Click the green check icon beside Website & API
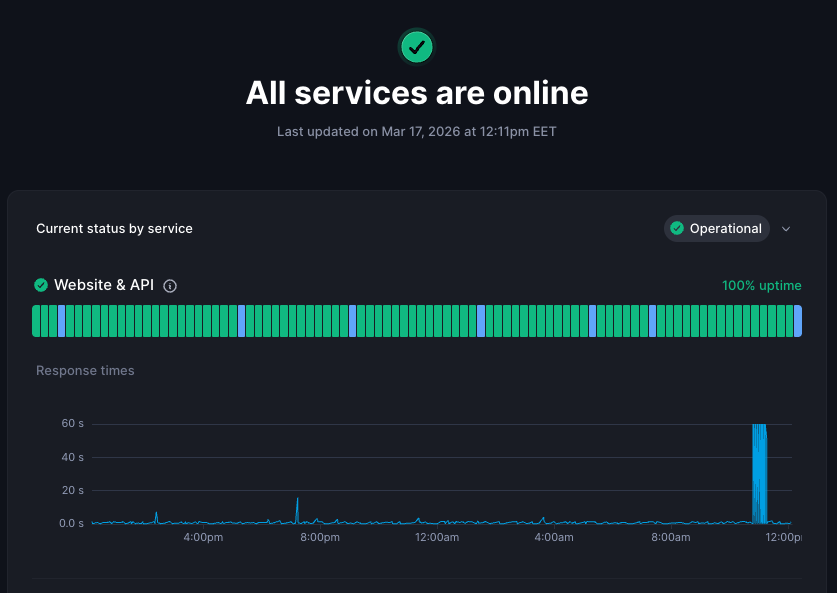Screen dimensions: 837x593 point(41,285)
